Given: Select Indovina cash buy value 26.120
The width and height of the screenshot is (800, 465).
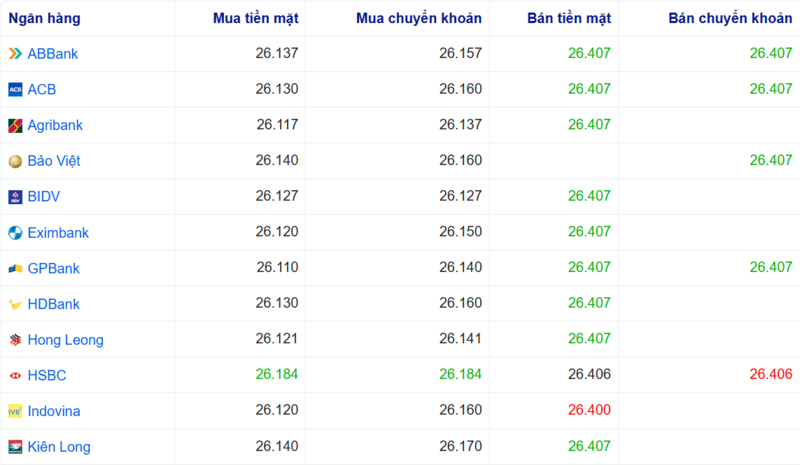Looking at the screenshot, I should 277,410.
